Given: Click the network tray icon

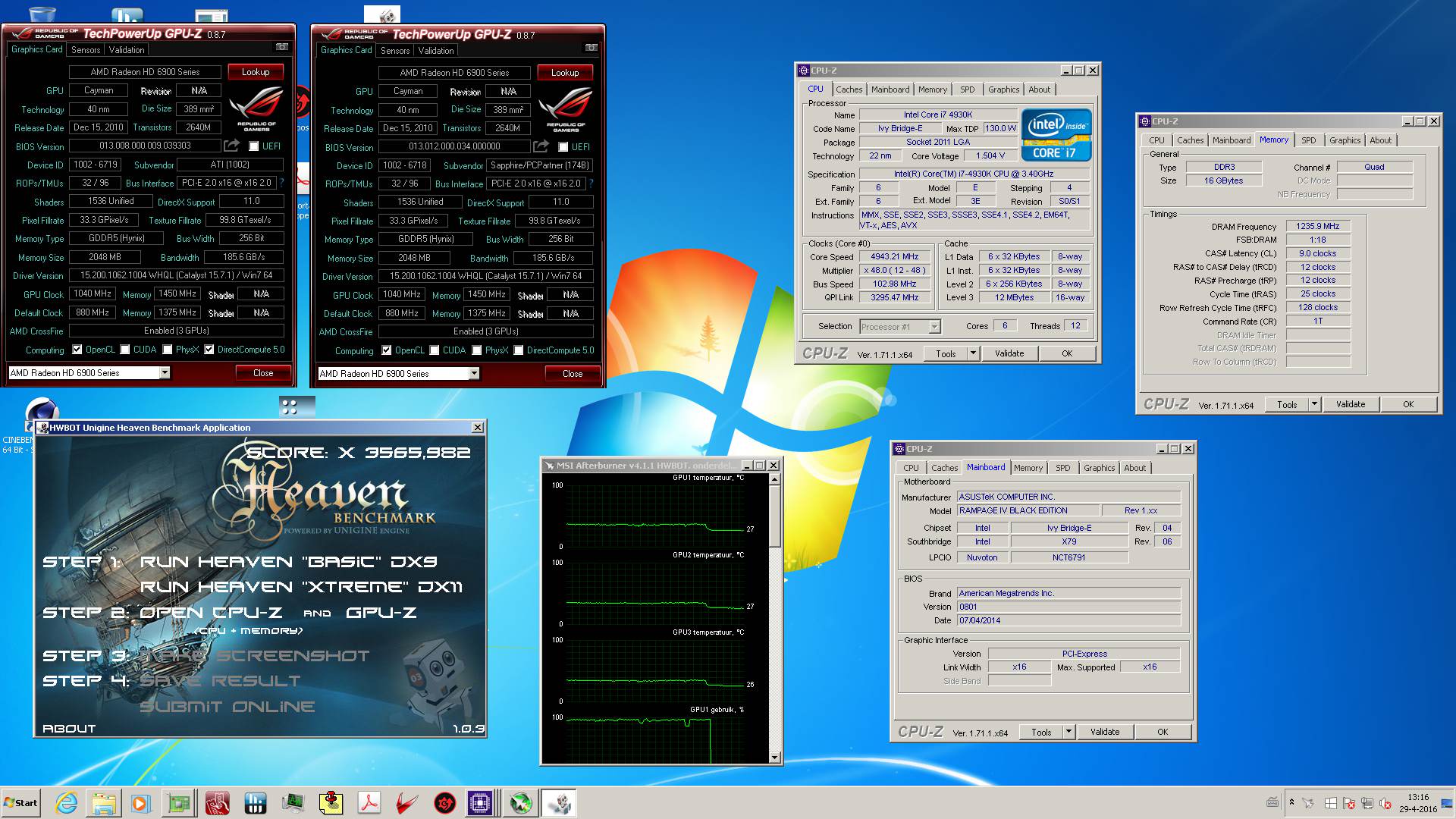Looking at the screenshot, I should 1367,803.
